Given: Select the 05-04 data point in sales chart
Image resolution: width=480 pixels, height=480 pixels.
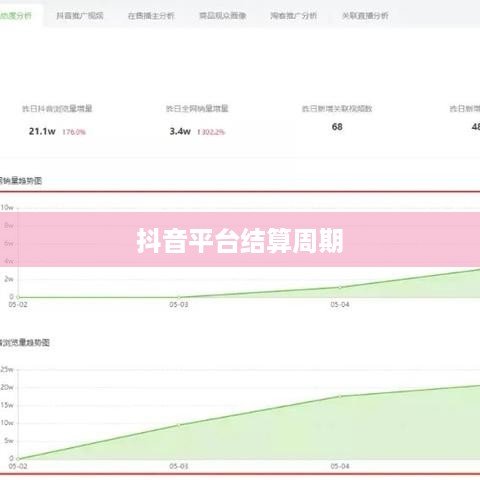Looking at the screenshot, I should 340,287.
